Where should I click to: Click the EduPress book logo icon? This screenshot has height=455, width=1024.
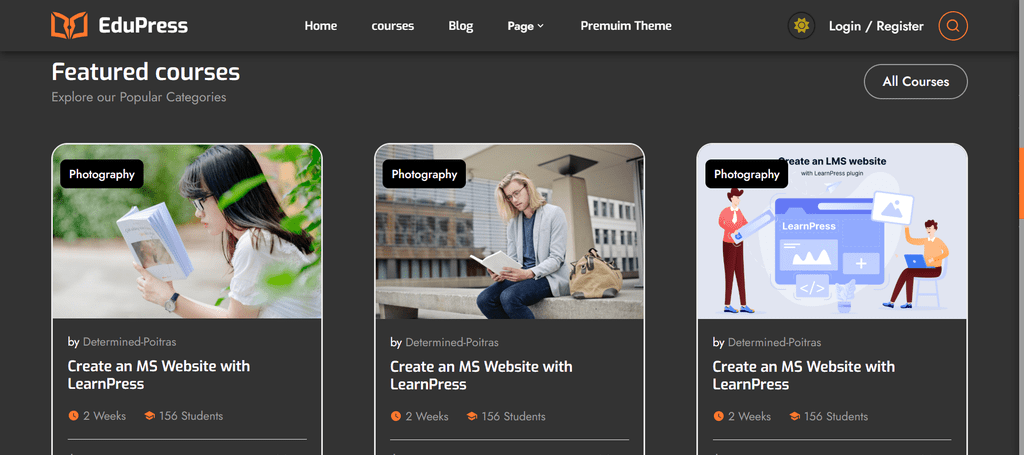[x=69, y=25]
